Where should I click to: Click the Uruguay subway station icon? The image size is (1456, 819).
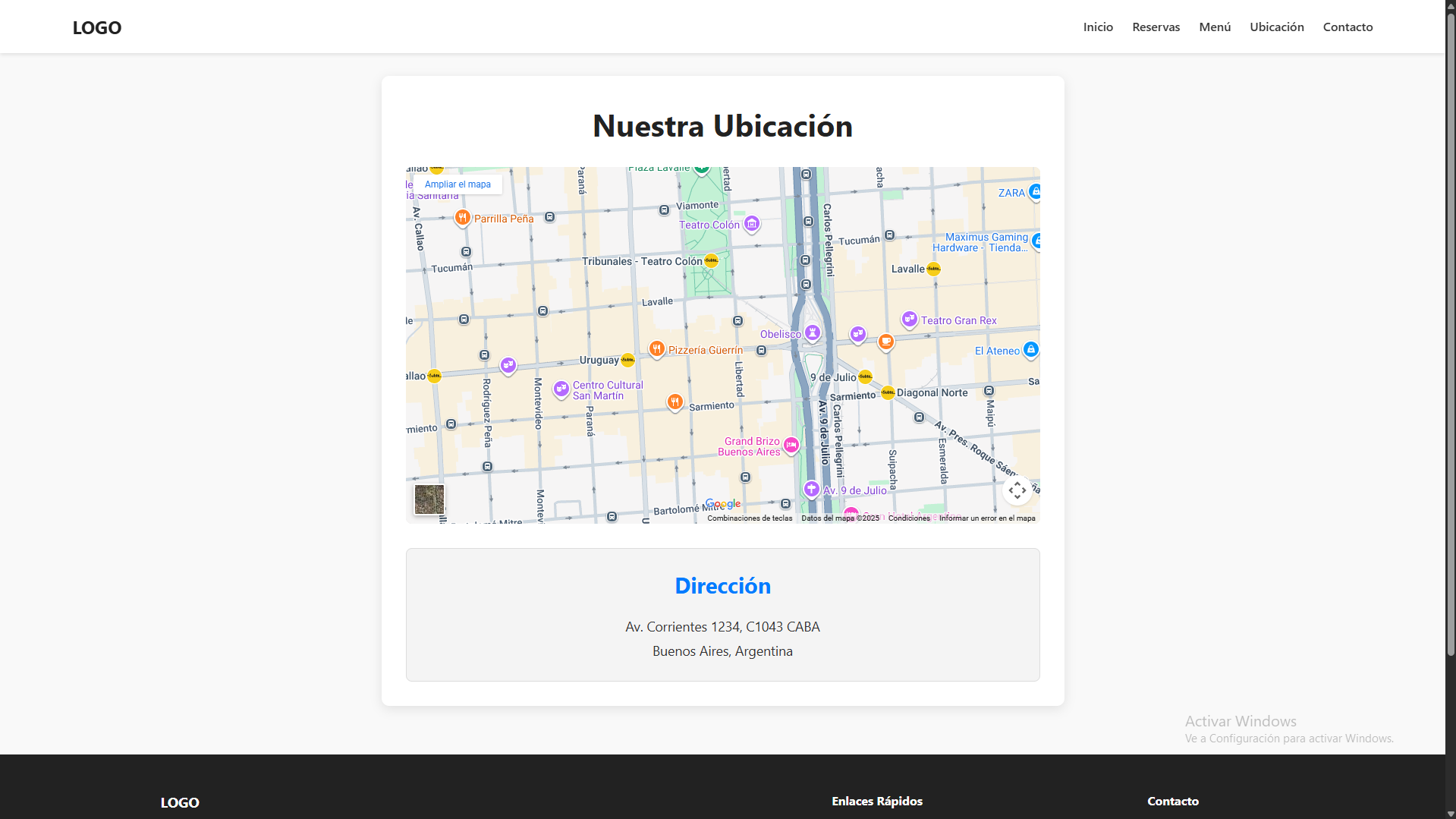pos(627,360)
